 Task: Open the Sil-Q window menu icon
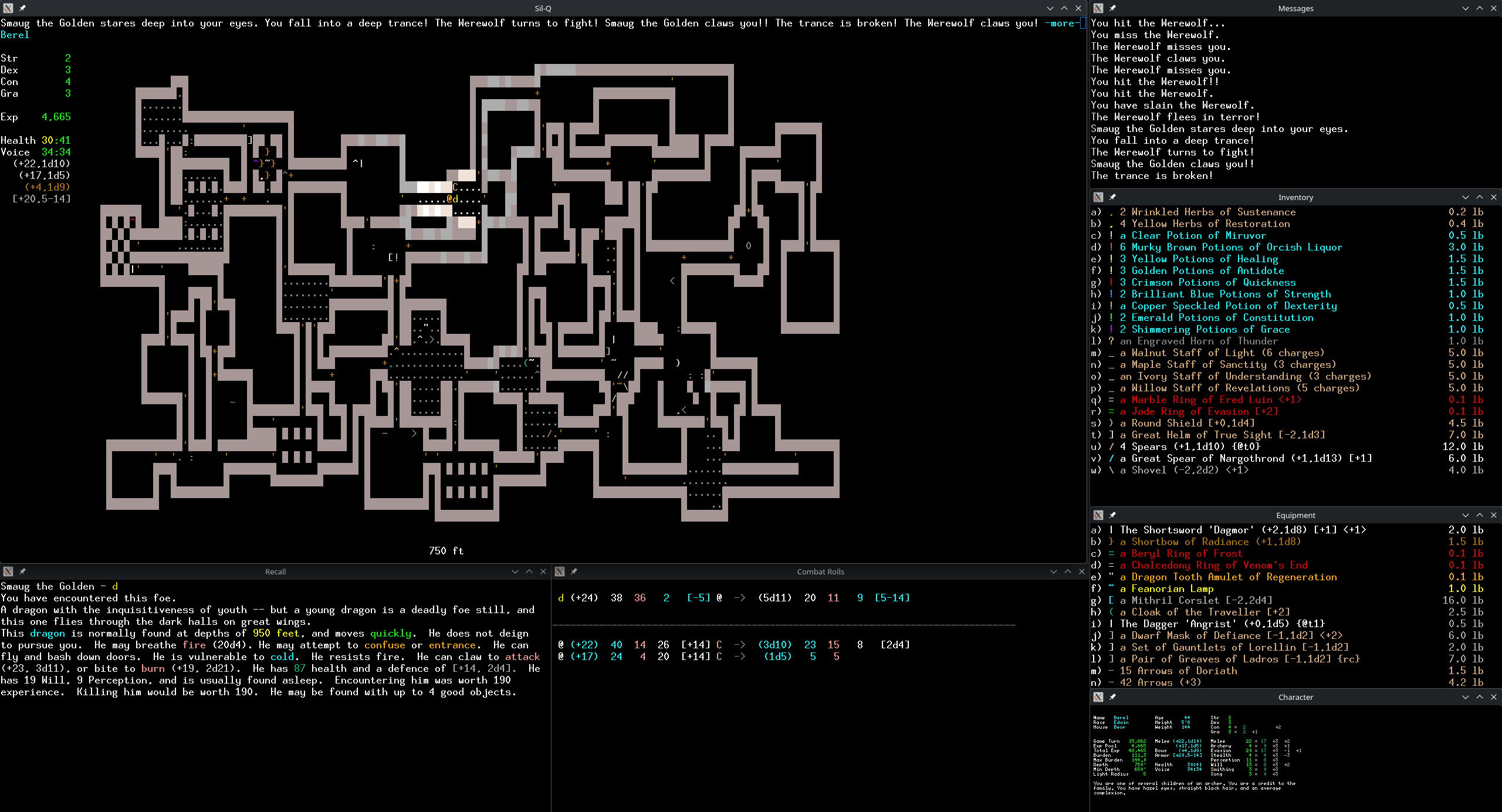click(8, 8)
